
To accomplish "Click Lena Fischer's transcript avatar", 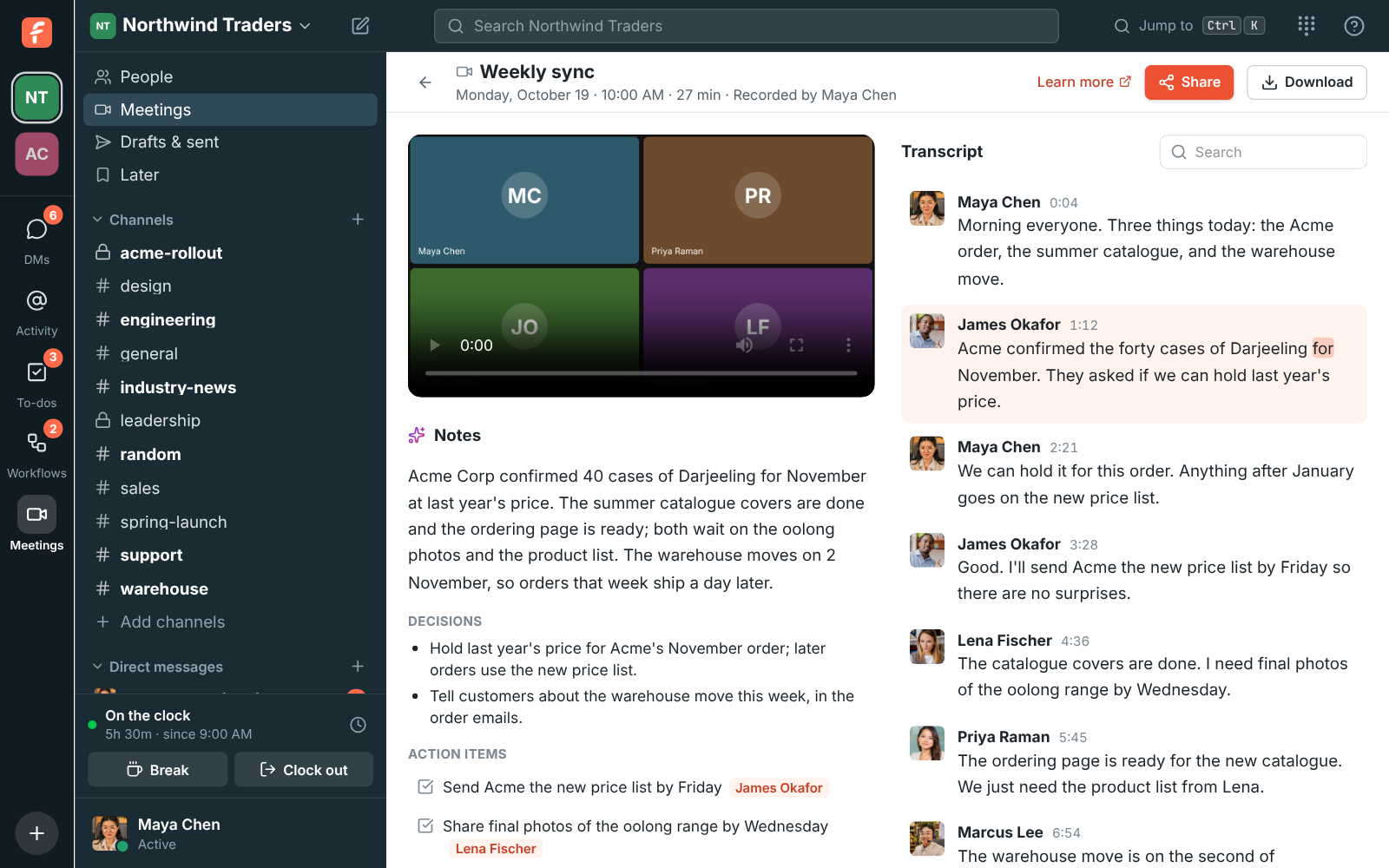I will (927, 647).
